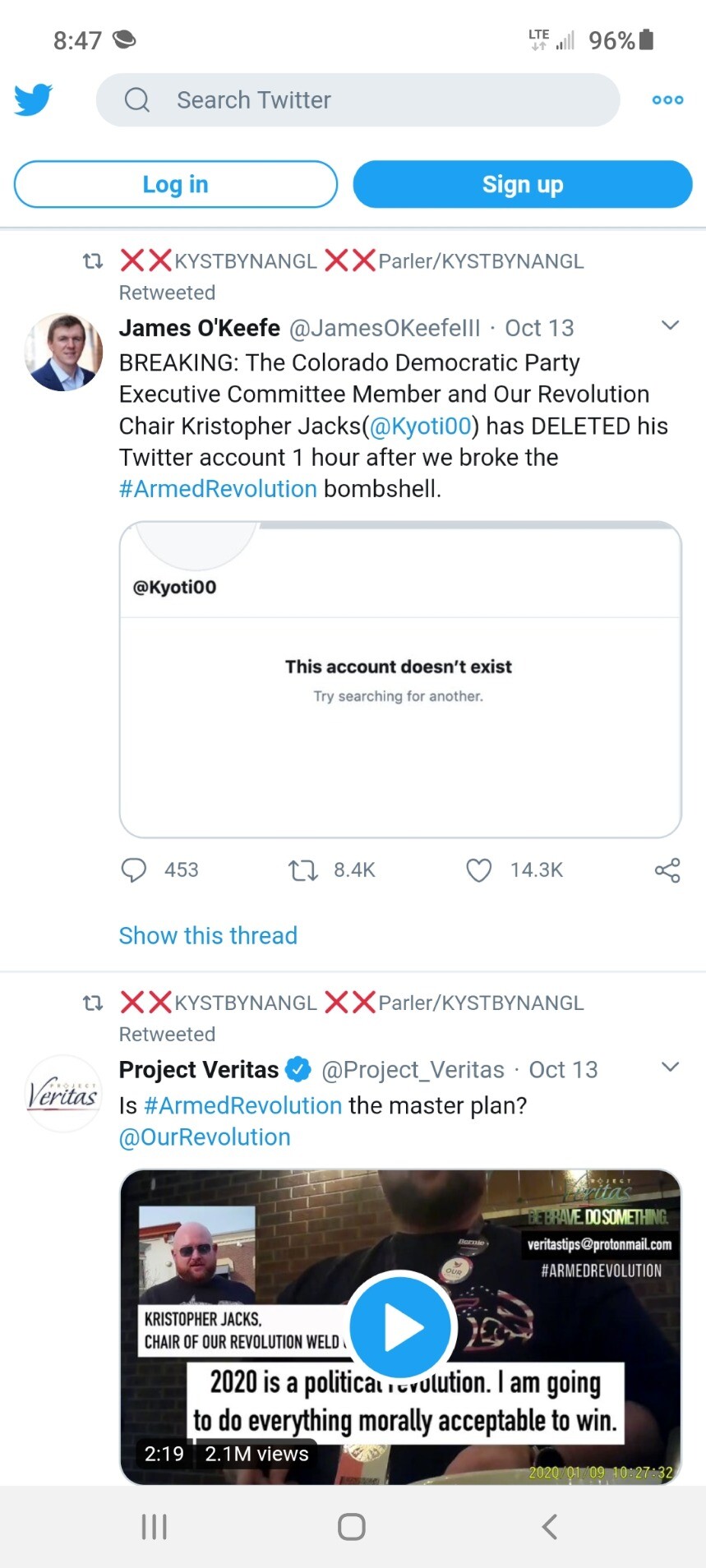706x1568 pixels.
Task: Open the three-dot more options menu
Action: tap(667, 100)
